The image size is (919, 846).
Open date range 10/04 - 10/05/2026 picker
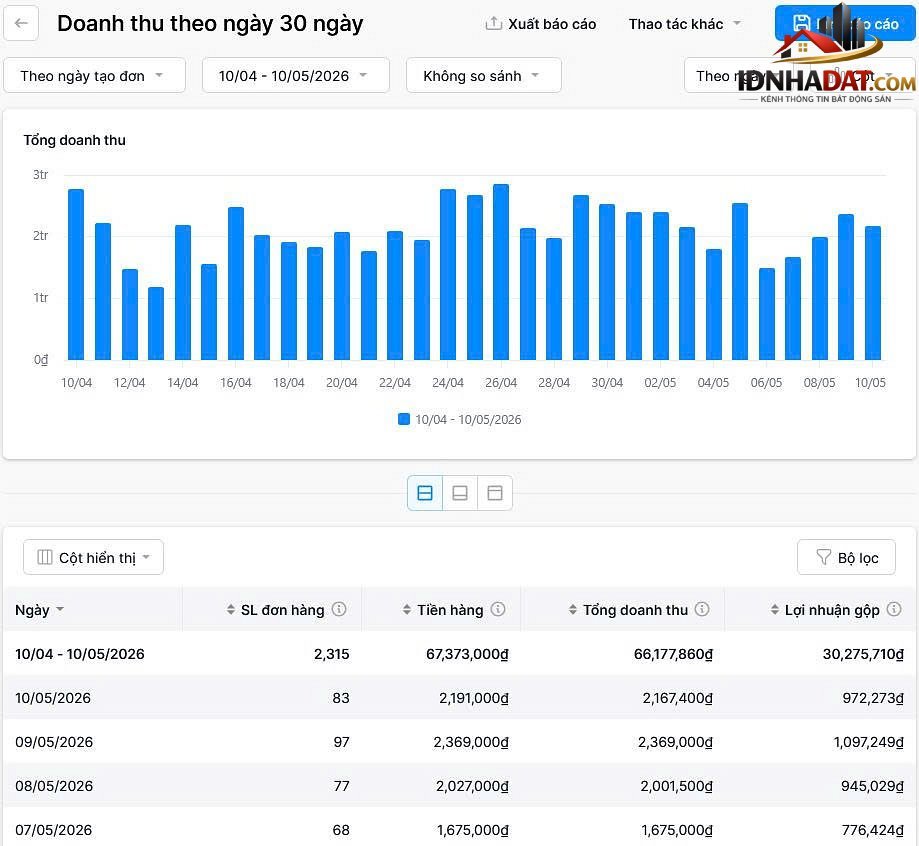[x=296, y=76]
